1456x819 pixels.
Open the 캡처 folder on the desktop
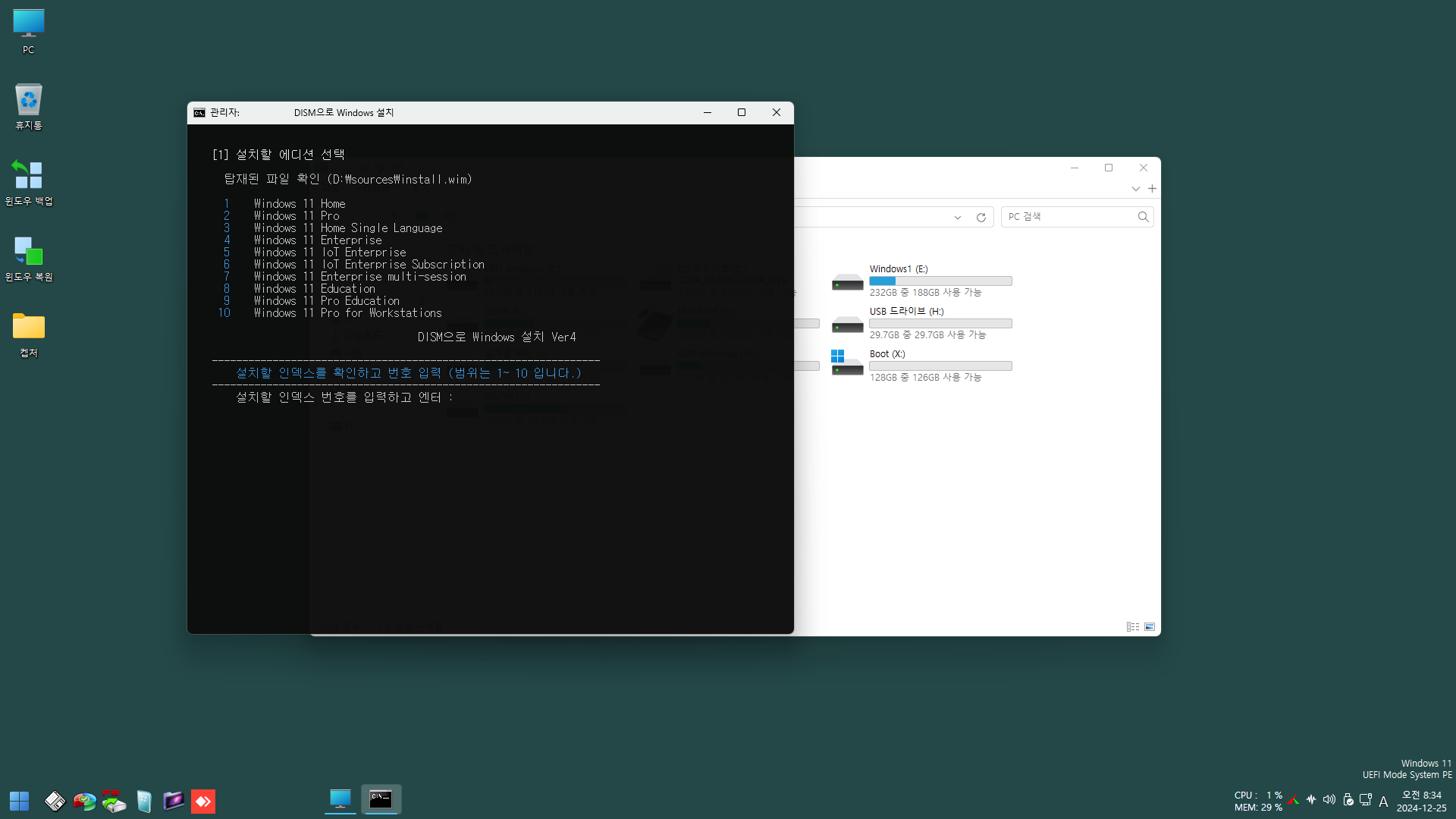28,334
